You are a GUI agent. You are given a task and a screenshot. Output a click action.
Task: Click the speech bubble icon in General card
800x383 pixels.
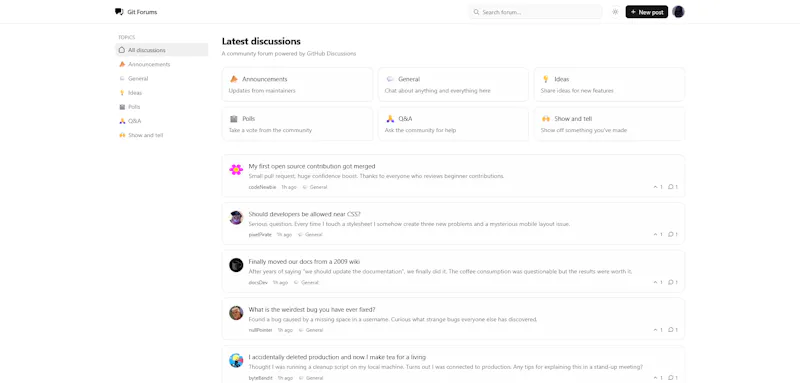390,79
